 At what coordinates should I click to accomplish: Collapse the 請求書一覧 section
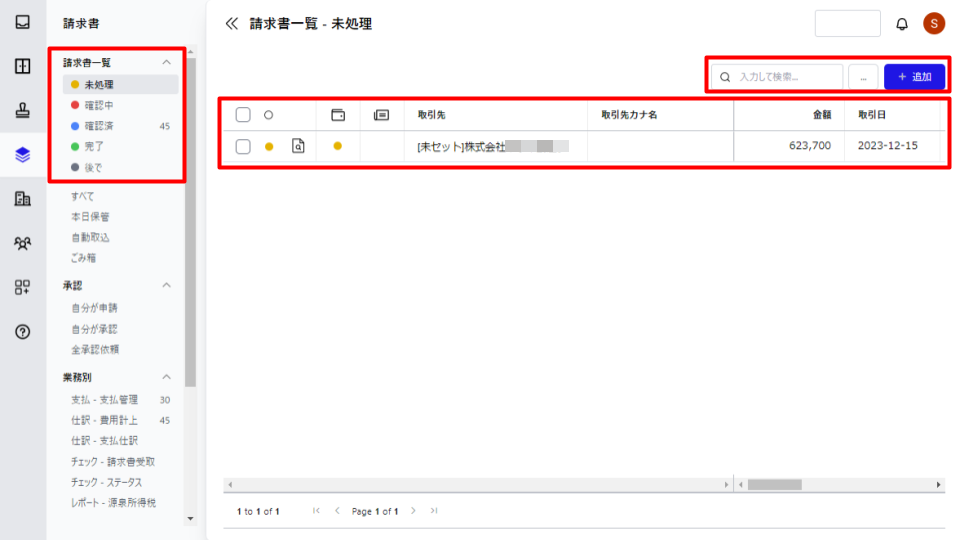pos(167,62)
